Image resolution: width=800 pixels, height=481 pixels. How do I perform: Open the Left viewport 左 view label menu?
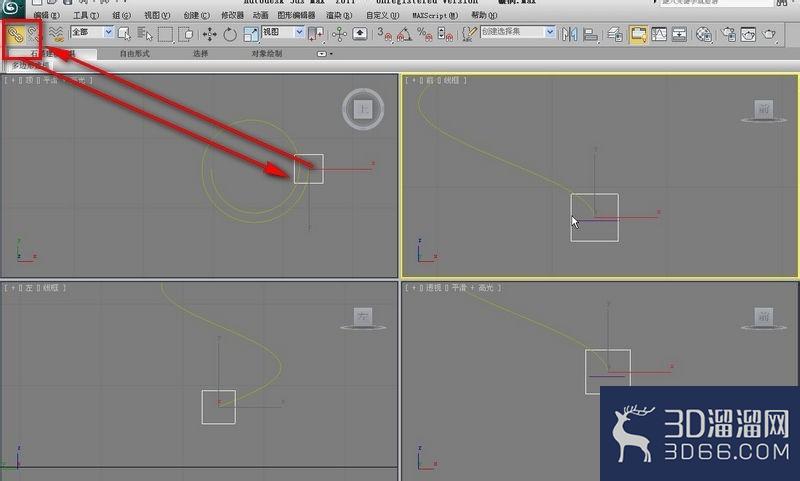pos(29,288)
